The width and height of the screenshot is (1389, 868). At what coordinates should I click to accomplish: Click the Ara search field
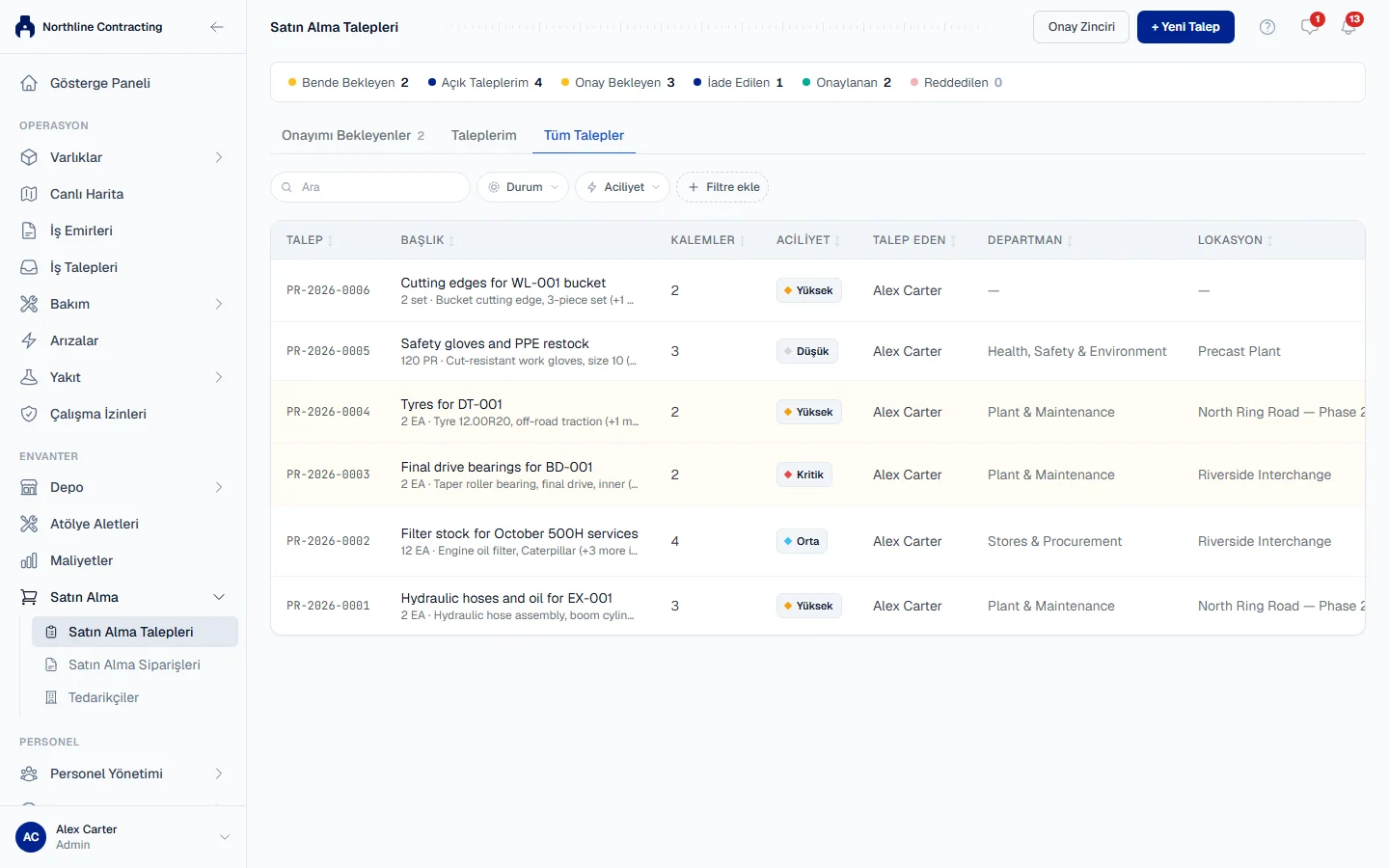pyautogui.click(x=370, y=187)
